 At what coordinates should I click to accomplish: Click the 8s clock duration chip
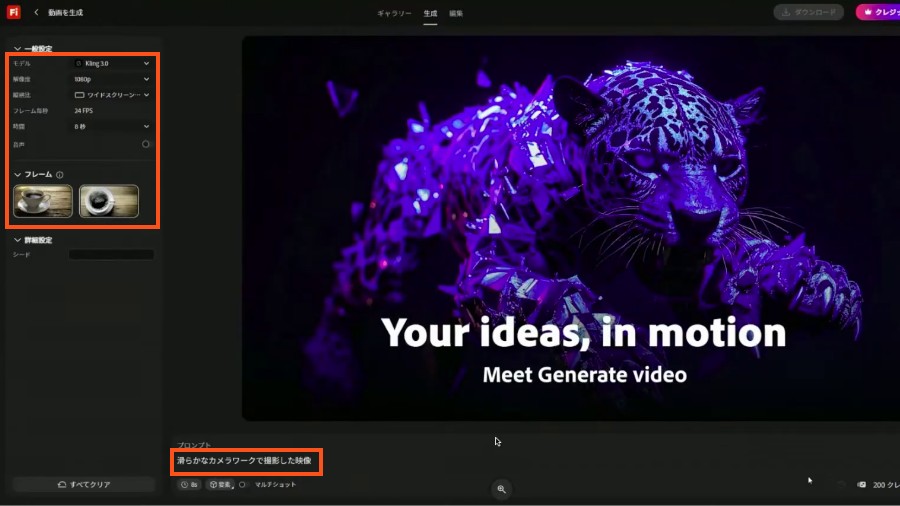(189, 485)
